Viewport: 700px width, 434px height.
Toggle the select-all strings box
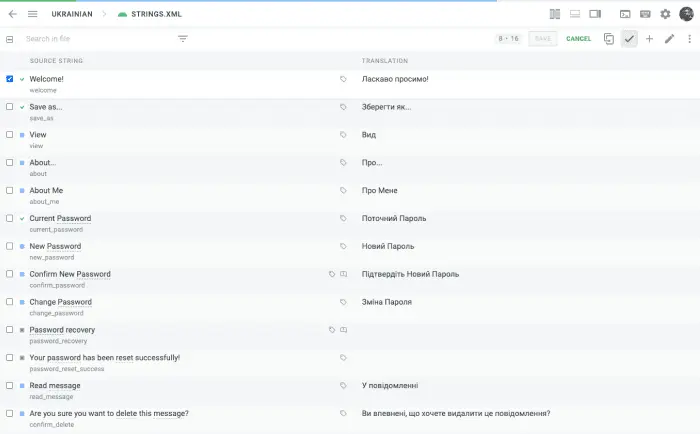10,39
